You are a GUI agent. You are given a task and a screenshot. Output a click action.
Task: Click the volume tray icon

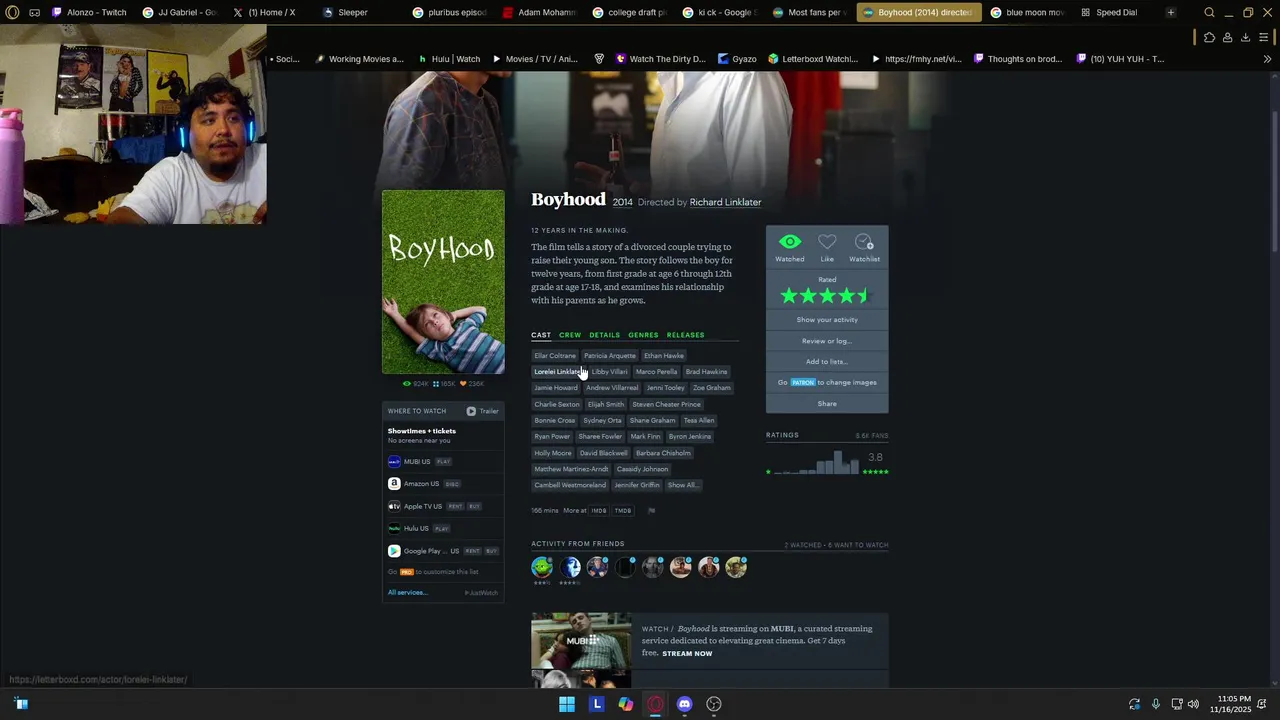tap(1193, 704)
